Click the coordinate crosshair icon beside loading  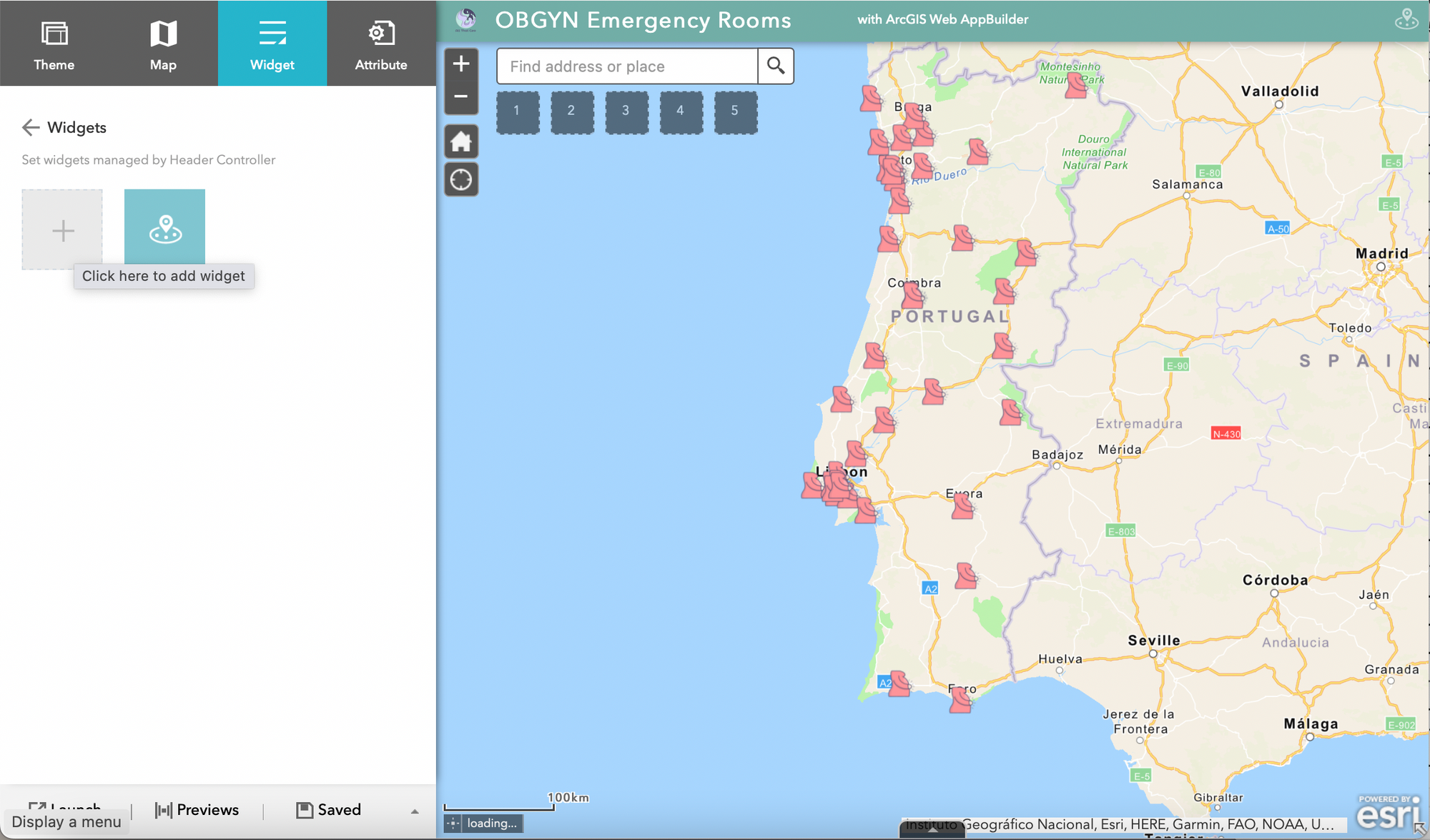(453, 824)
